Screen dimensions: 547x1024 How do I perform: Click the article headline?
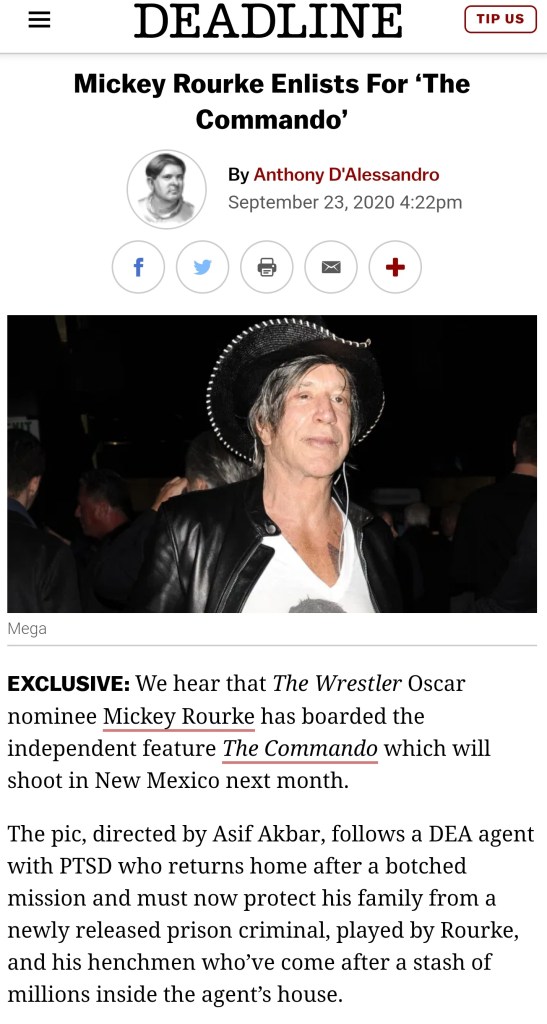click(x=272, y=101)
